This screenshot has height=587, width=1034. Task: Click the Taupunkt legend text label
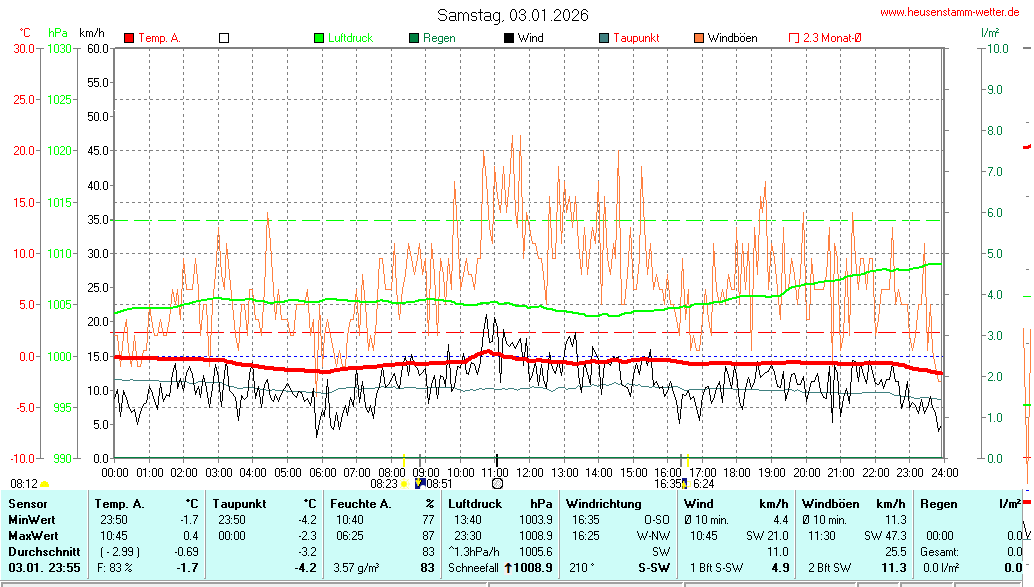pyautogui.click(x=636, y=38)
